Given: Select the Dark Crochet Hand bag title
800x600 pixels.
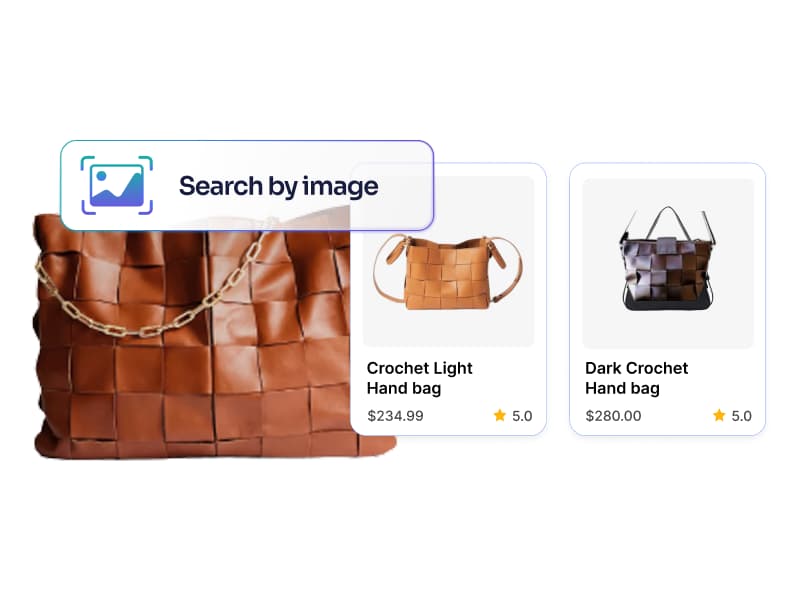Looking at the screenshot, I should click(x=636, y=378).
